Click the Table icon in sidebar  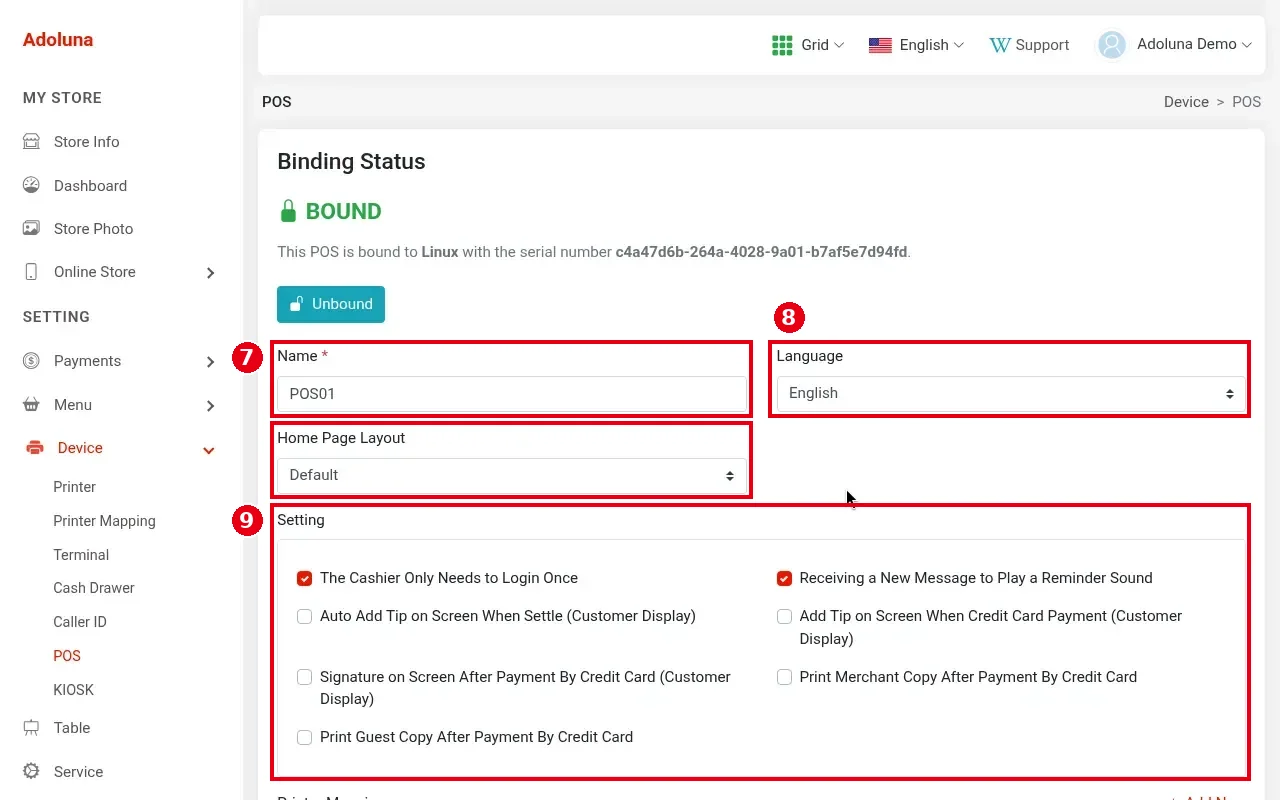pos(31,728)
